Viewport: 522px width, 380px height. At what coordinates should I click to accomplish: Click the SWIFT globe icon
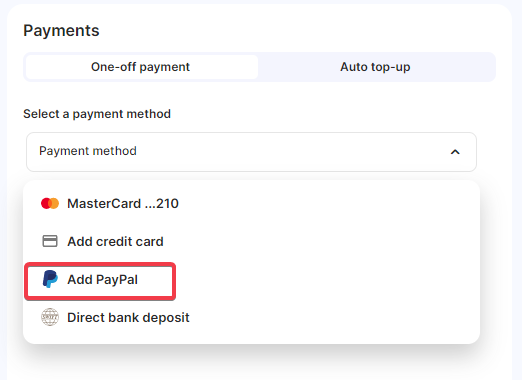(x=50, y=317)
